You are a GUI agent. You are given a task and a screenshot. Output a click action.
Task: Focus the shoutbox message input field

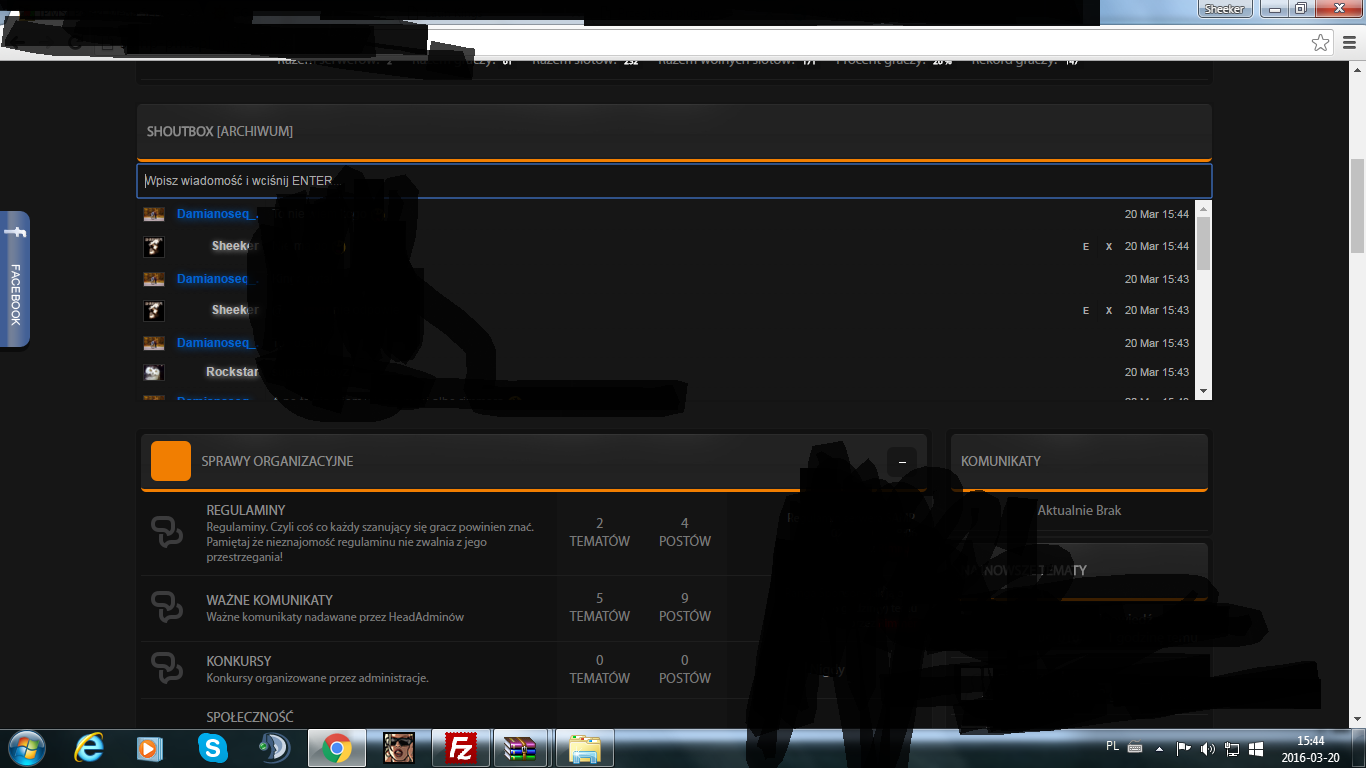click(674, 181)
